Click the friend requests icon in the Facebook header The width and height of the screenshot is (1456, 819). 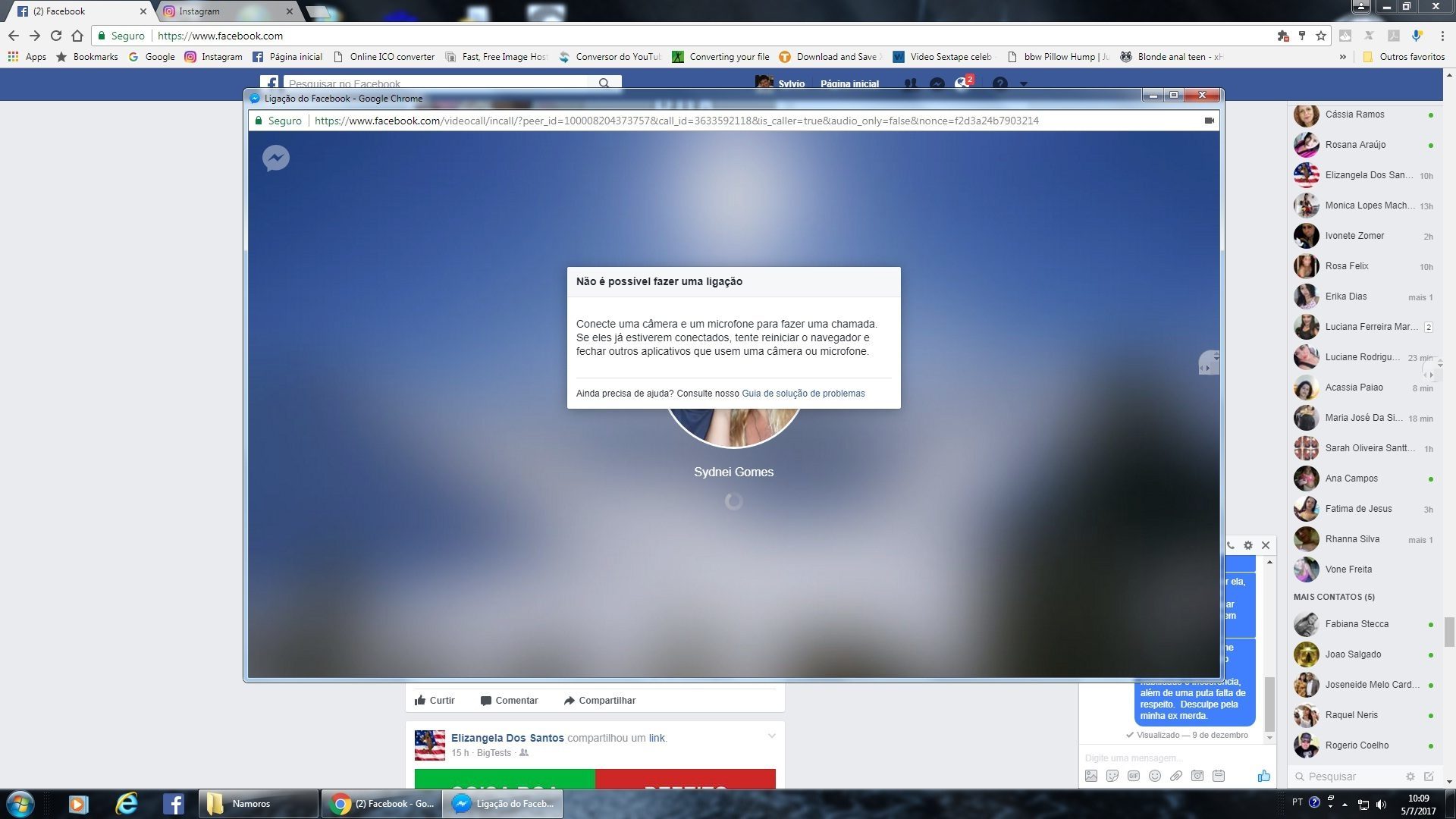click(x=911, y=84)
